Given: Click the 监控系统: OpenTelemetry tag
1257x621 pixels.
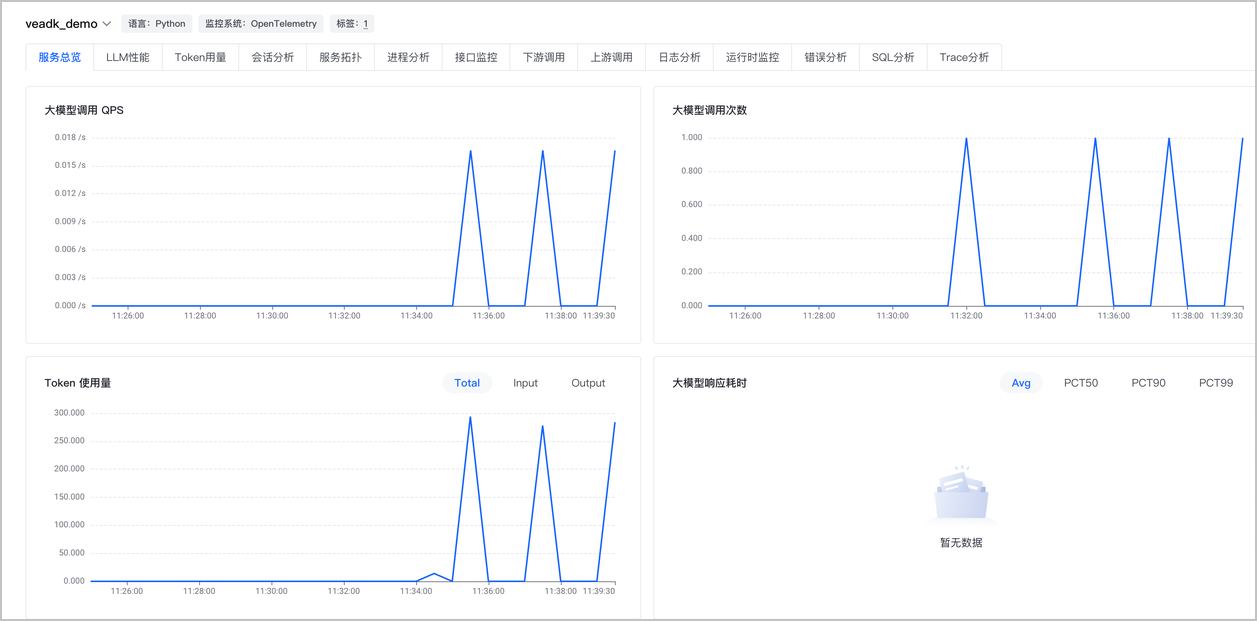Looking at the screenshot, I should point(261,24).
